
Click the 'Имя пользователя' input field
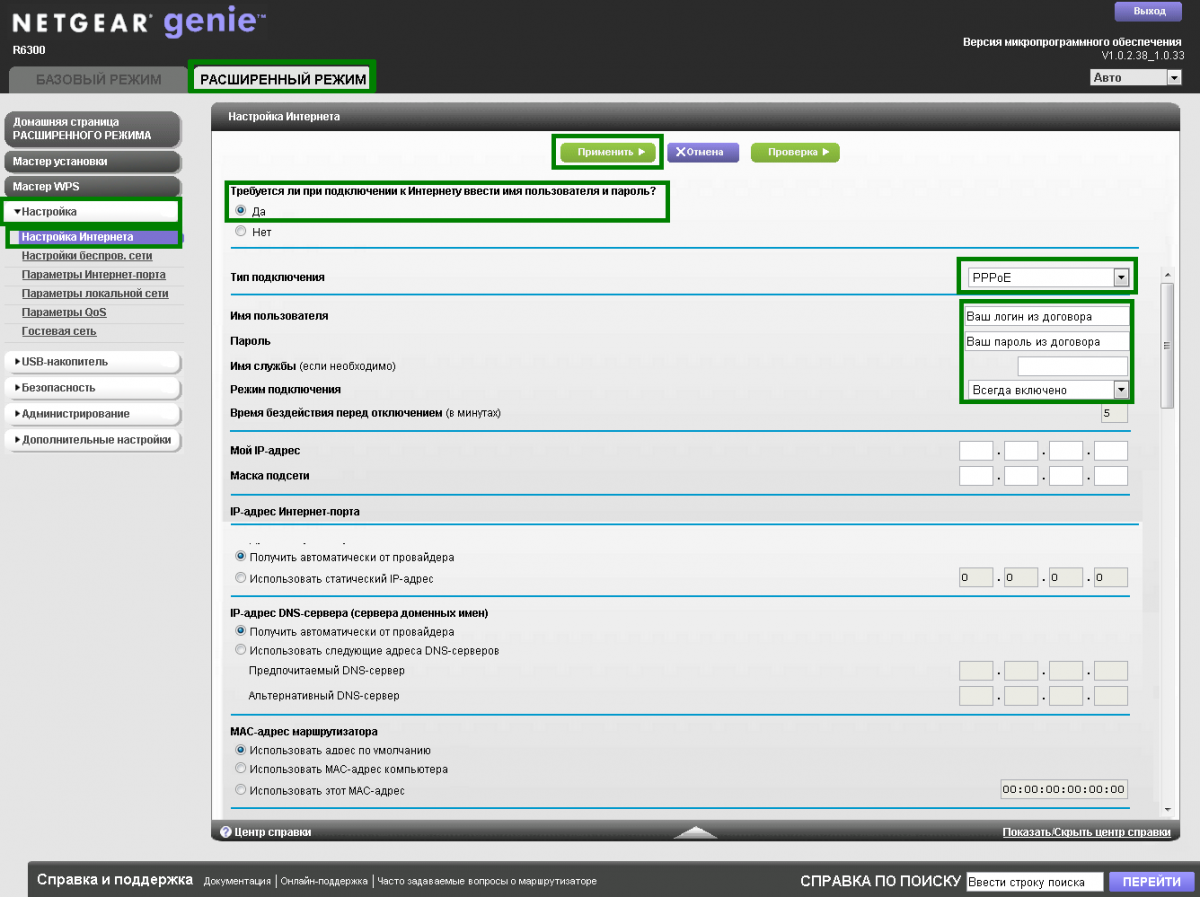click(1045, 316)
